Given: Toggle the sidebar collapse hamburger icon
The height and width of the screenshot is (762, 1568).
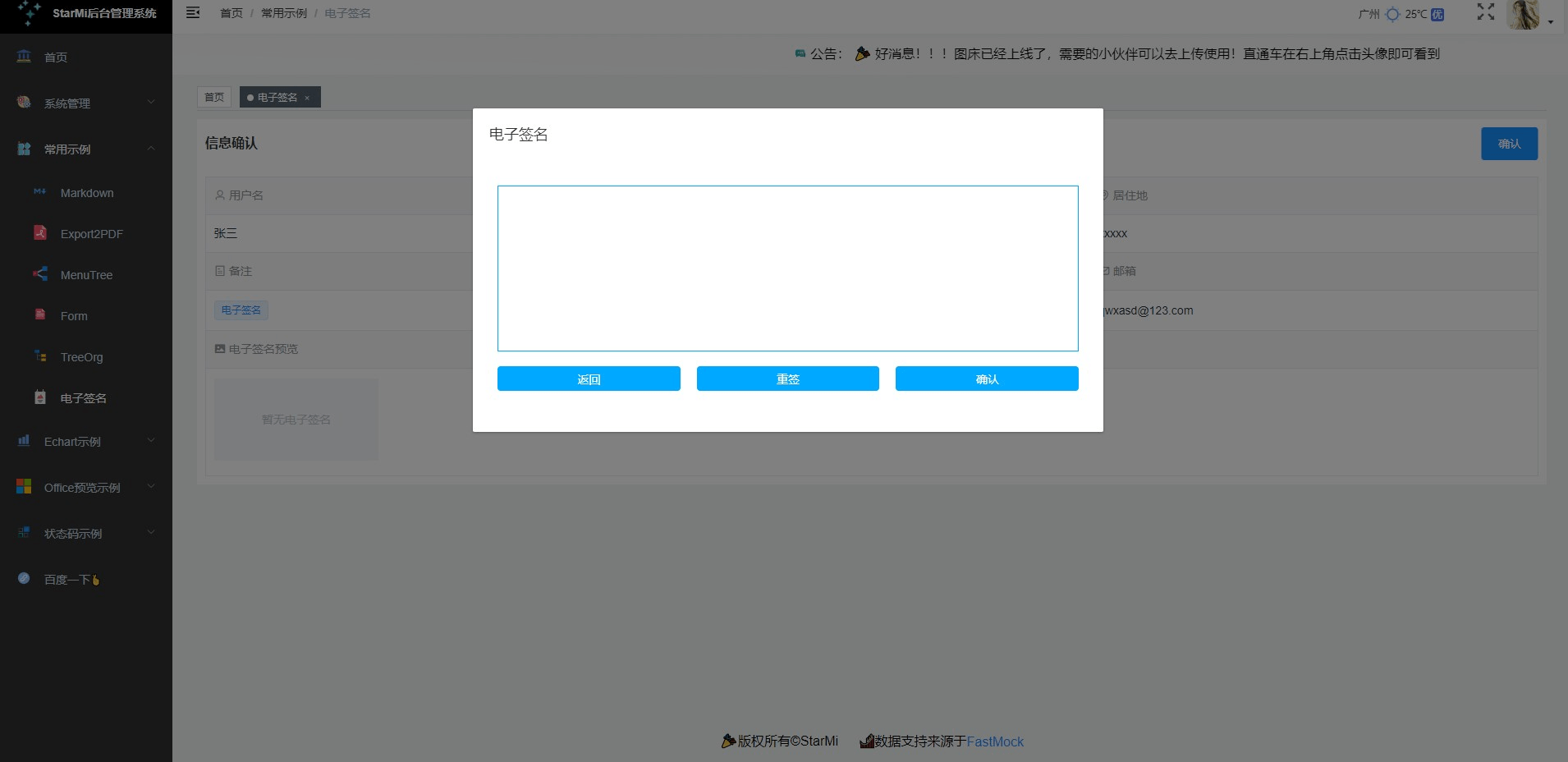Looking at the screenshot, I should 193,12.
